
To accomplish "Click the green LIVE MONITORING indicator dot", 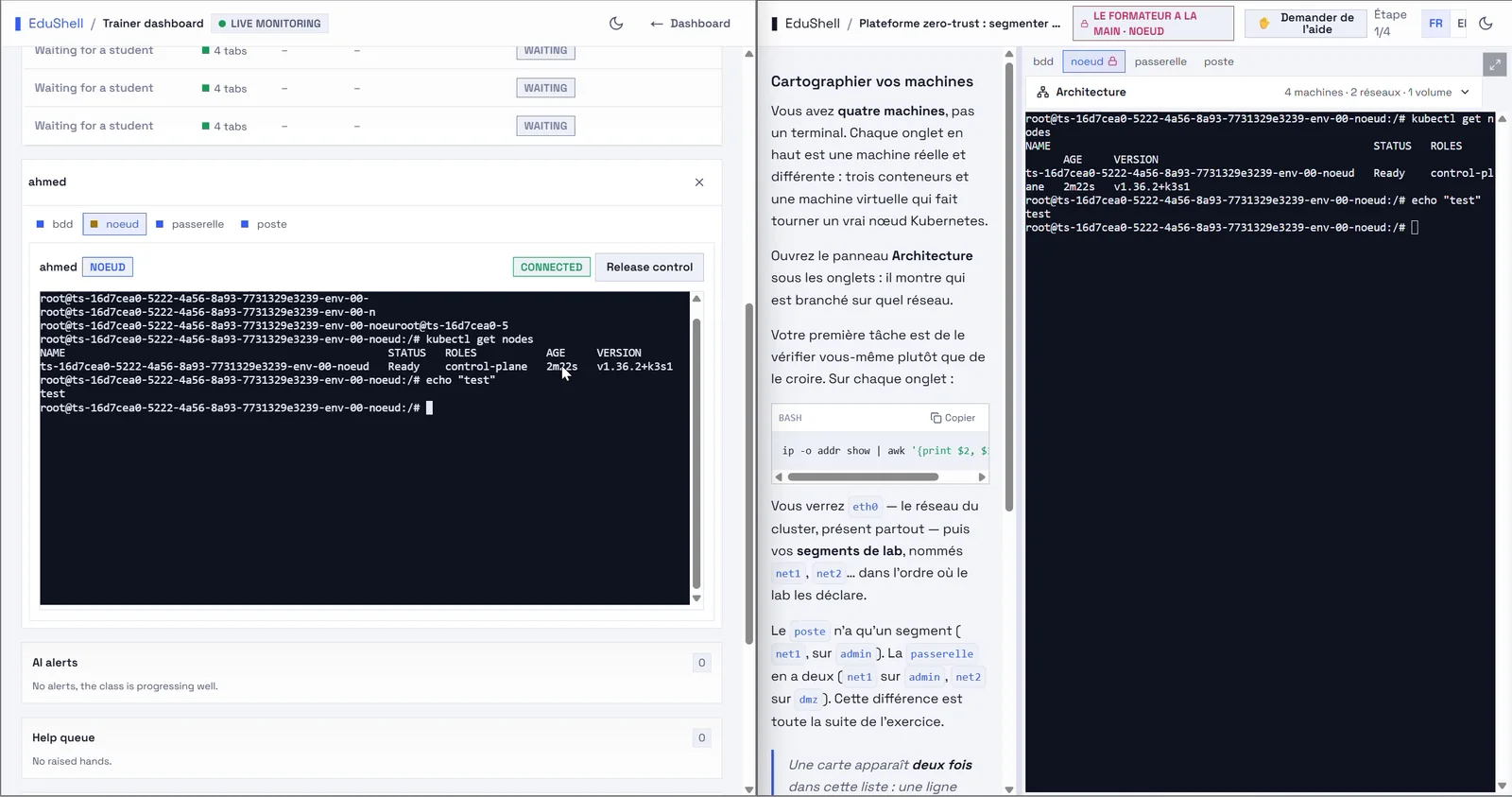I will 222,24.
